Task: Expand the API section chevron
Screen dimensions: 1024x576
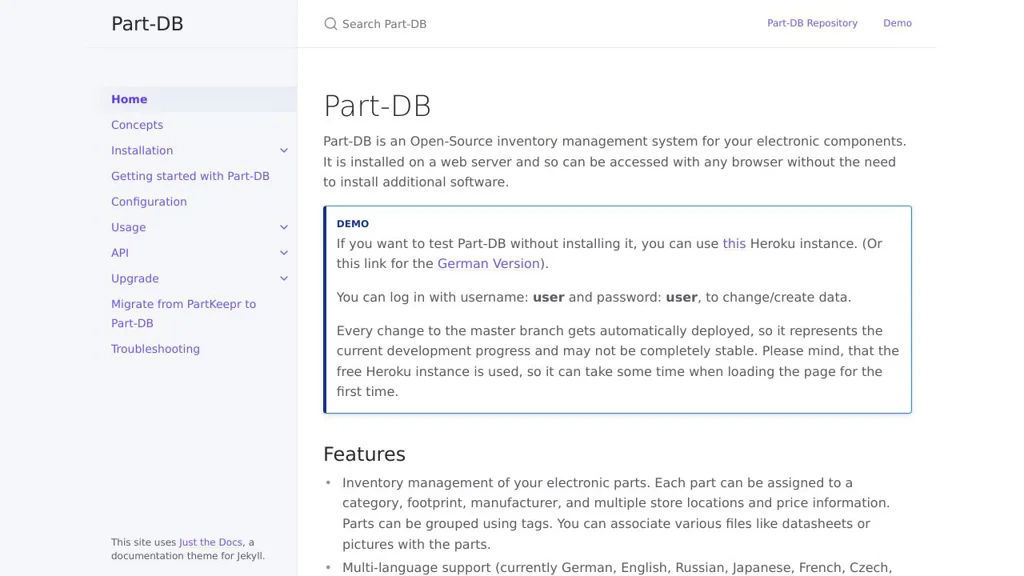Action: tap(284, 253)
